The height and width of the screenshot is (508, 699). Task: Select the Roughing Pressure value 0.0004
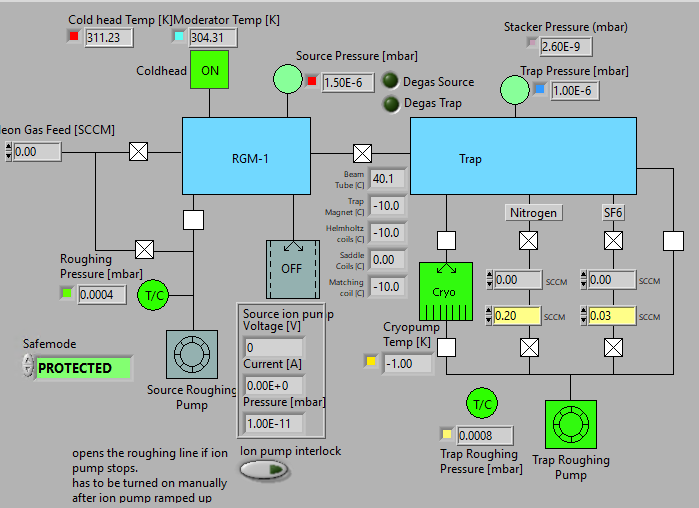click(x=102, y=295)
